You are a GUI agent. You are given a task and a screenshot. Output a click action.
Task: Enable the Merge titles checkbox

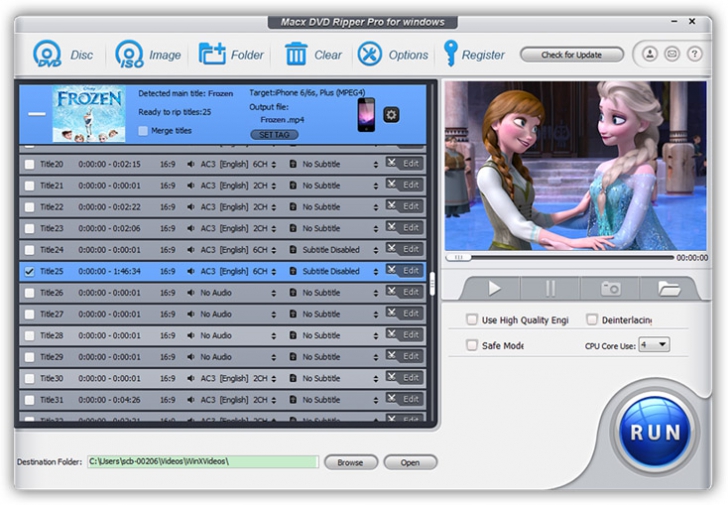[x=143, y=131]
